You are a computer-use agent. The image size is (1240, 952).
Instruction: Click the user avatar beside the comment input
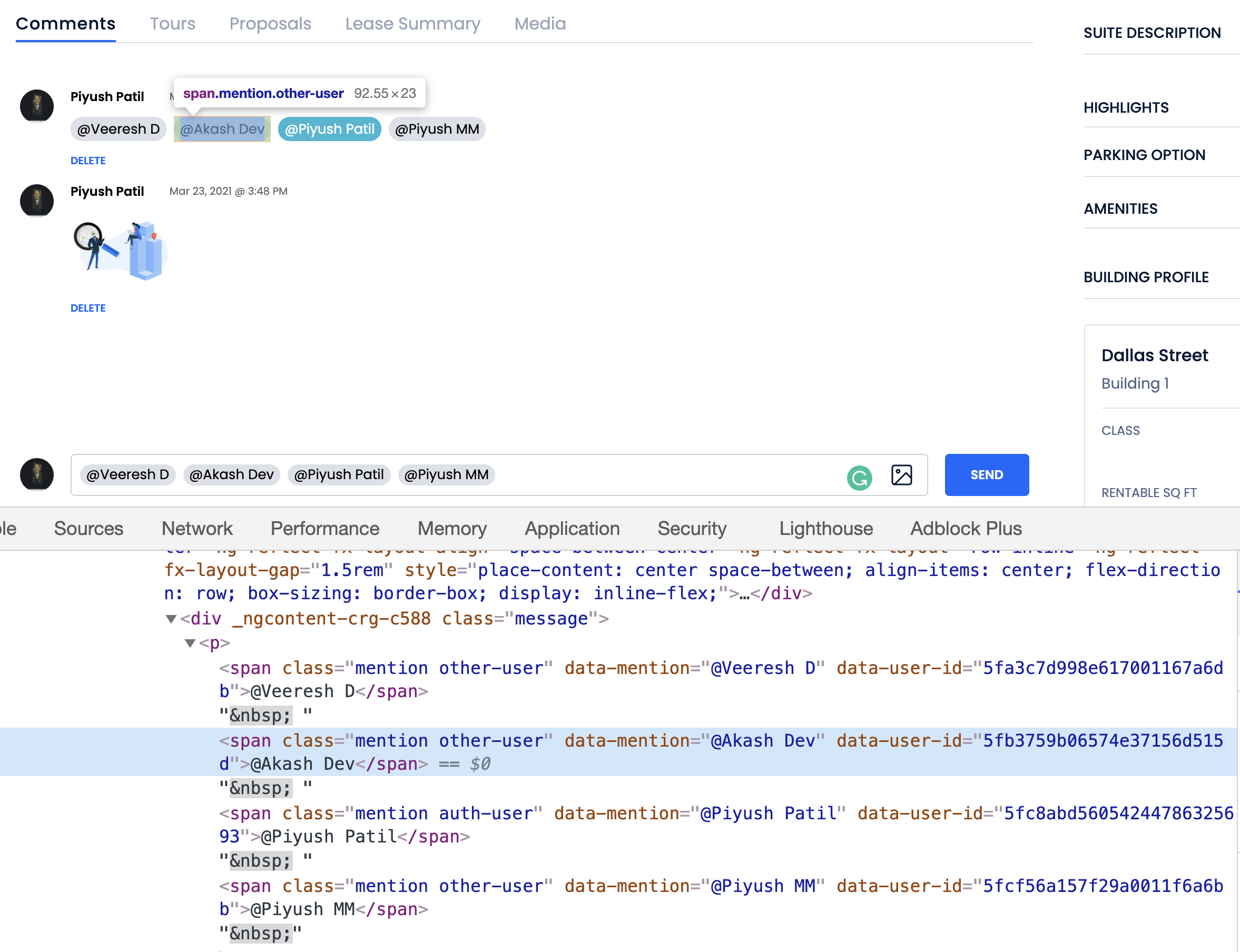(x=37, y=475)
